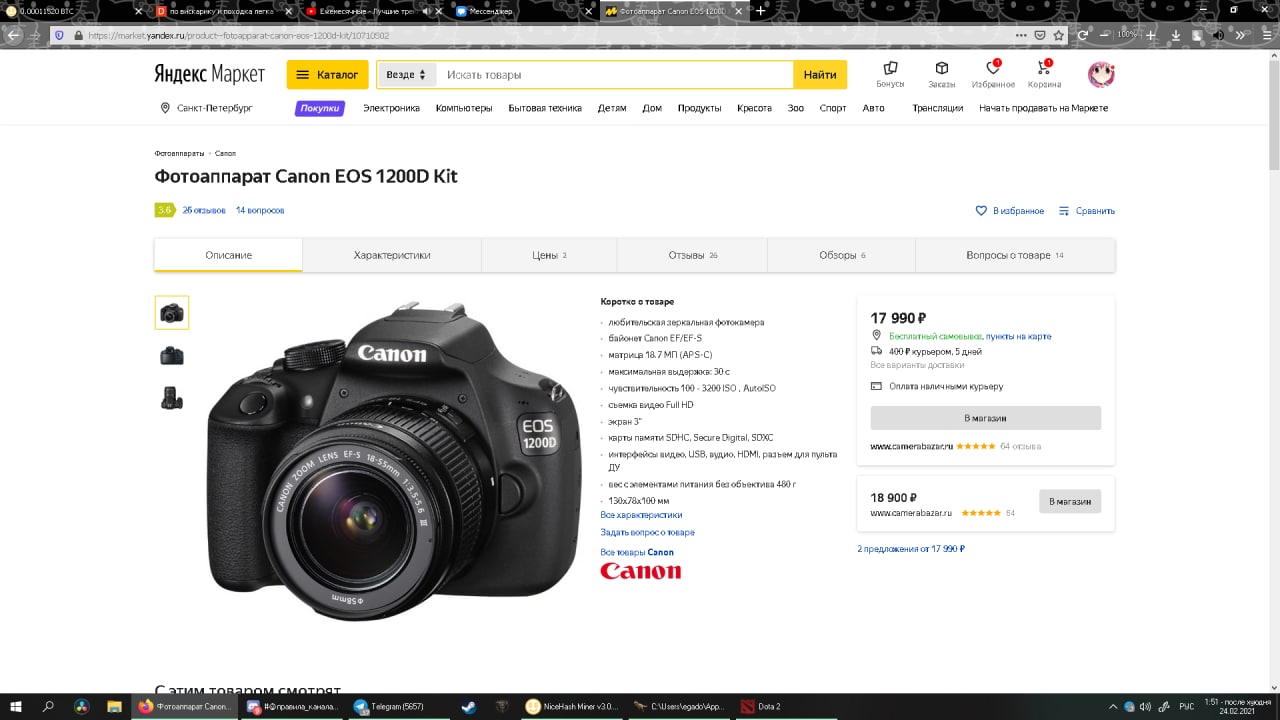Click Начать продавать на Маркете link
This screenshot has width=1280, height=720.
tap(1043, 108)
